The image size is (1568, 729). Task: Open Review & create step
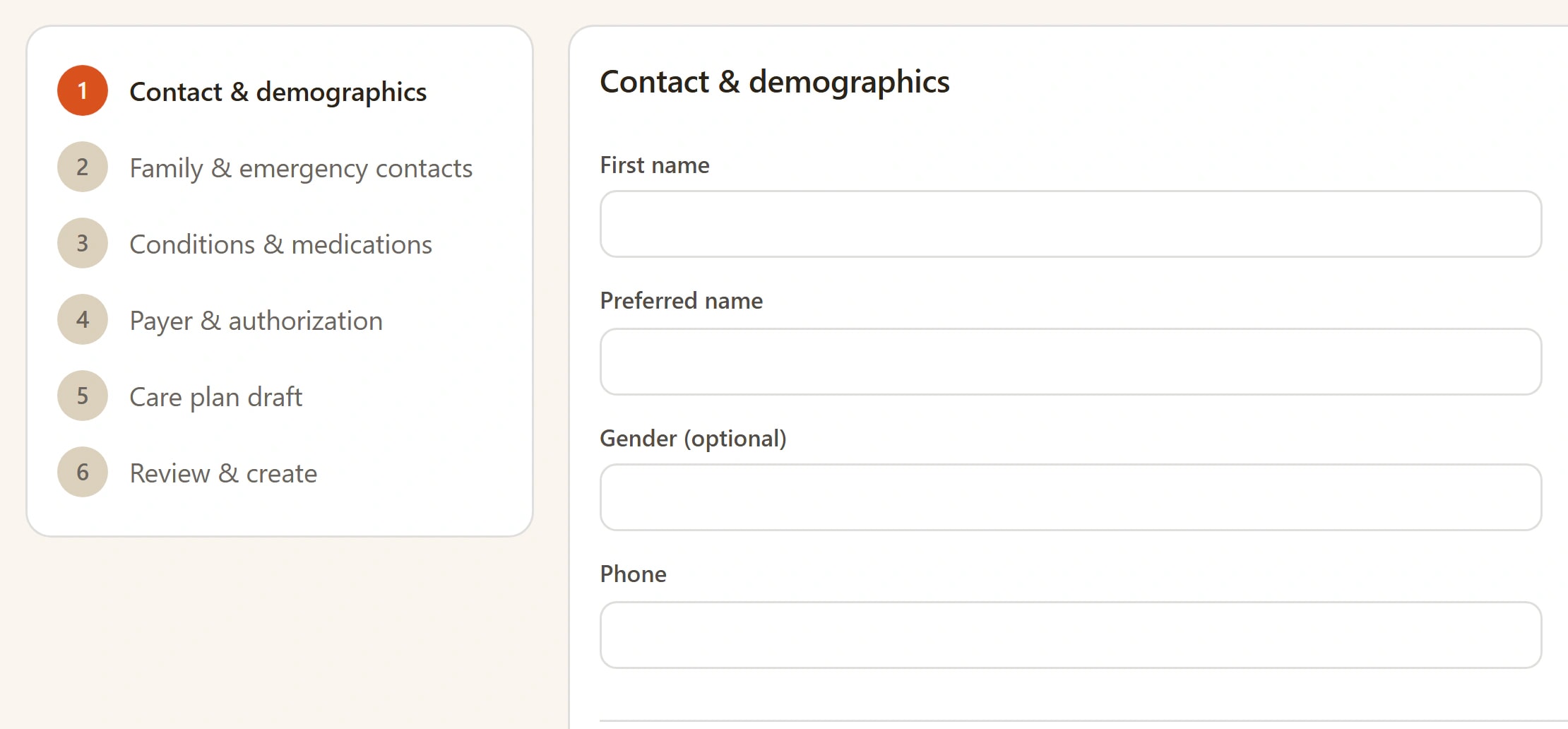(223, 473)
